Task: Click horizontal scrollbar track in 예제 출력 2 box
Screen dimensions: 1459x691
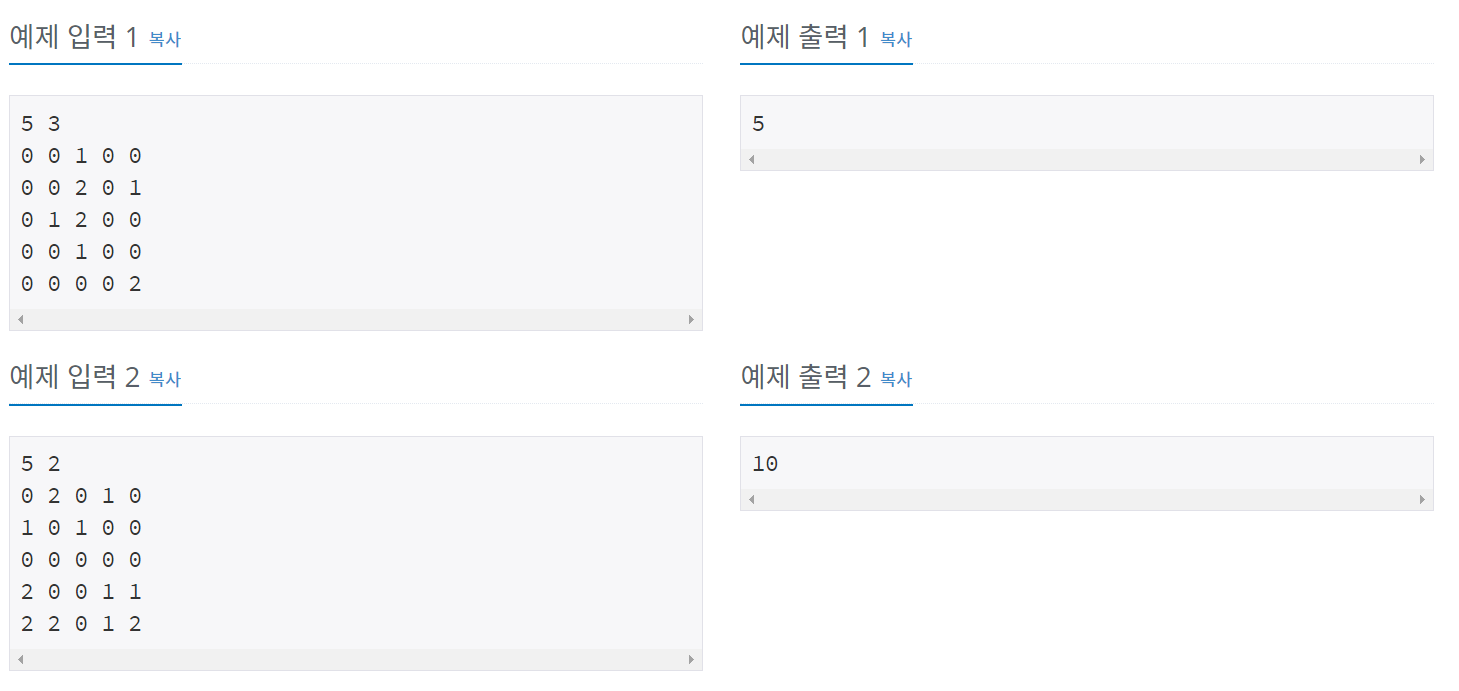Action: pyautogui.click(x=1086, y=500)
